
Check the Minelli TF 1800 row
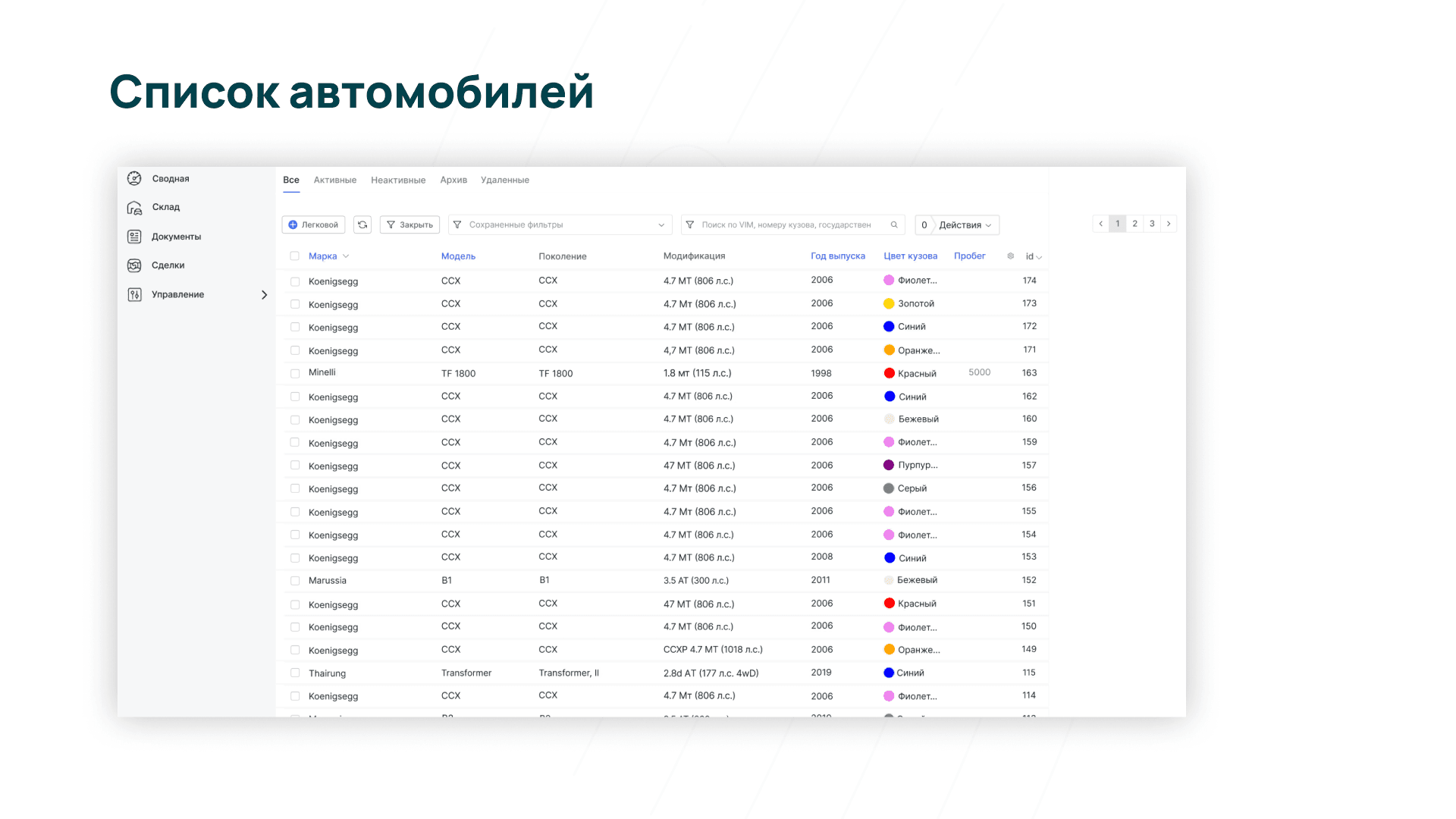[294, 373]
